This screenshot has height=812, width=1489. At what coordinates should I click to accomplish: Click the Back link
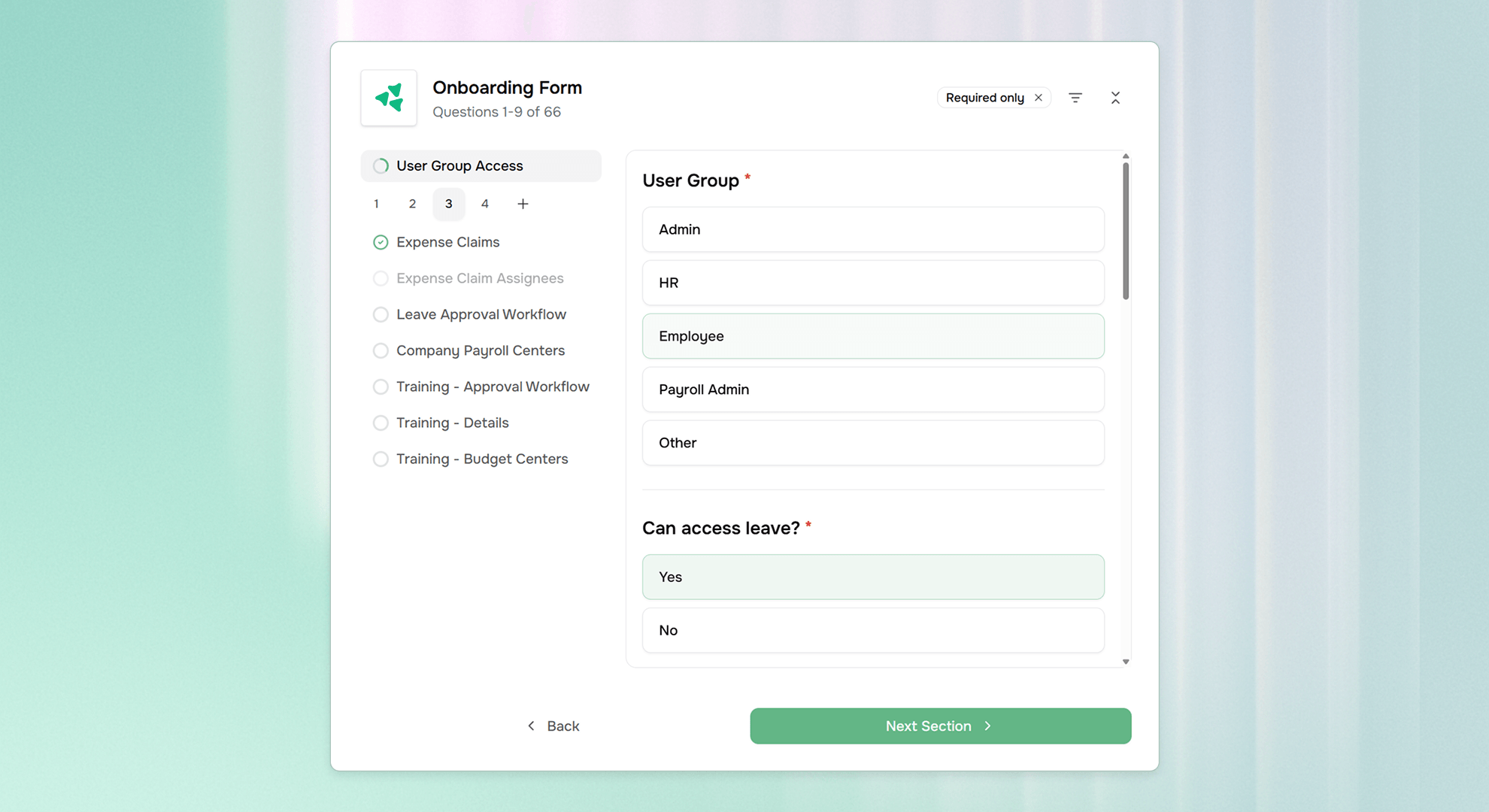tap(563, 726)
